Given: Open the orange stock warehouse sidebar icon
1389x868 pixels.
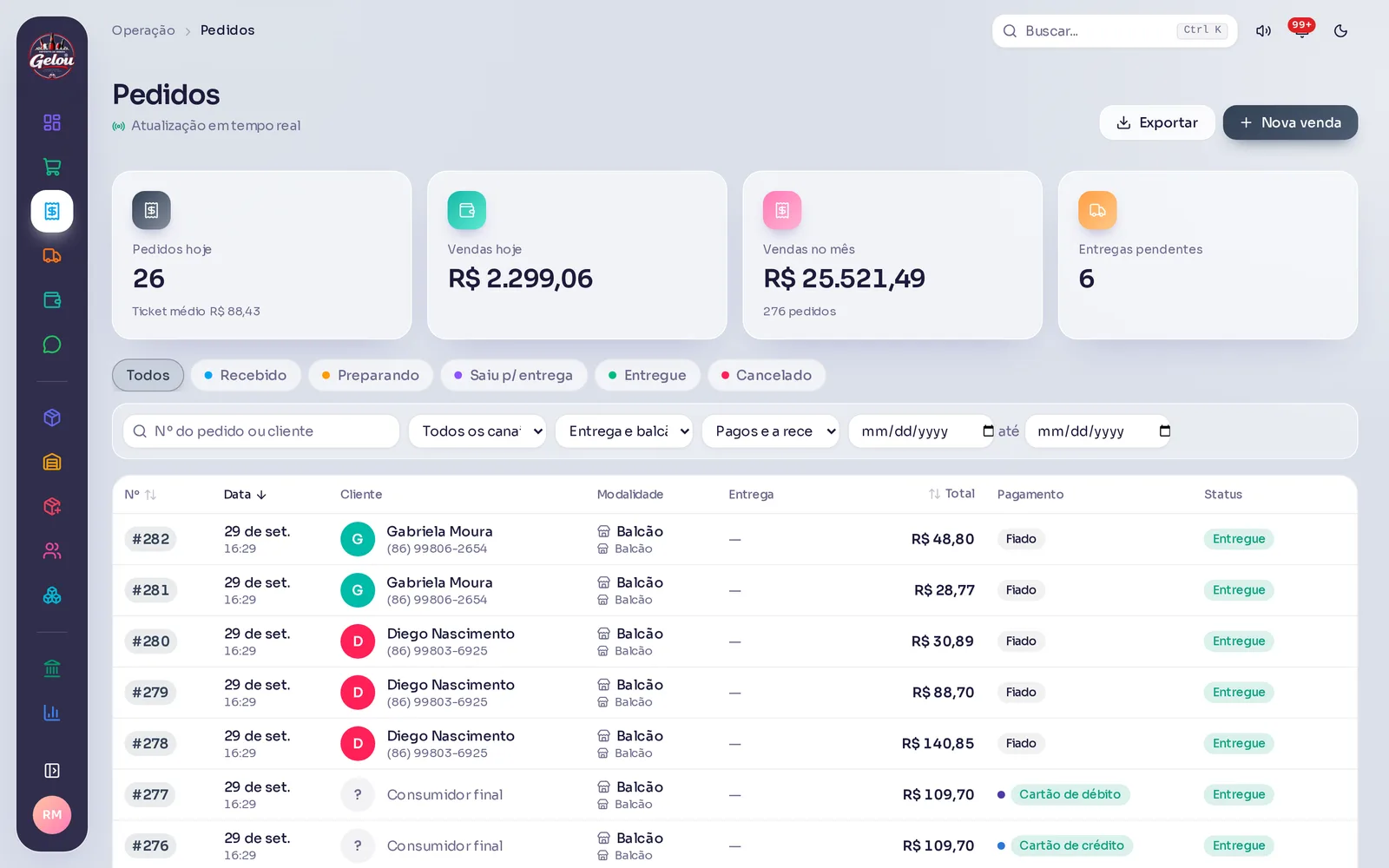Looking at the screenshot, I should tap(52, 462).
